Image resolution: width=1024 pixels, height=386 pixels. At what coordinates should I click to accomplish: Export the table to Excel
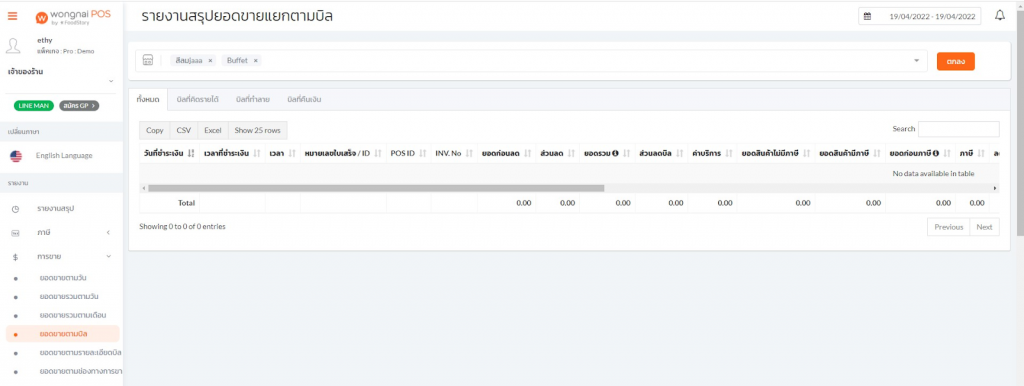click(213, 130)
